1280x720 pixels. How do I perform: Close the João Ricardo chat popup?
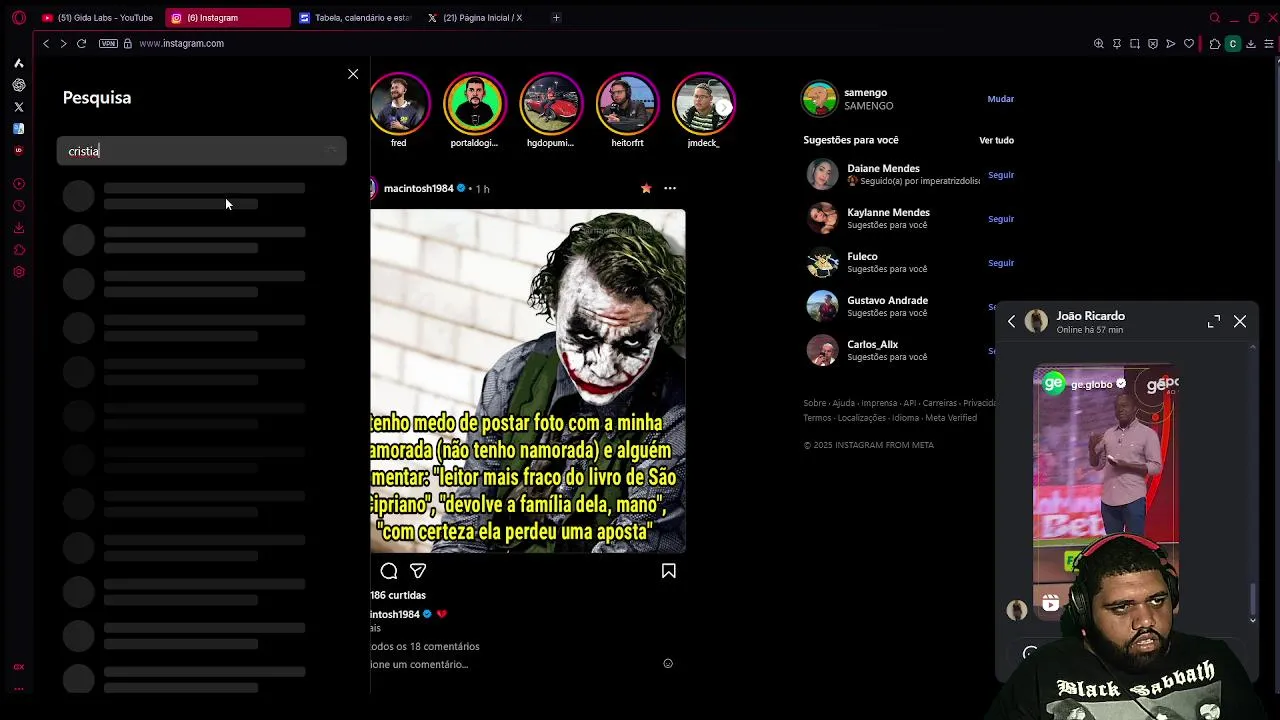[x=1240, y=321]
